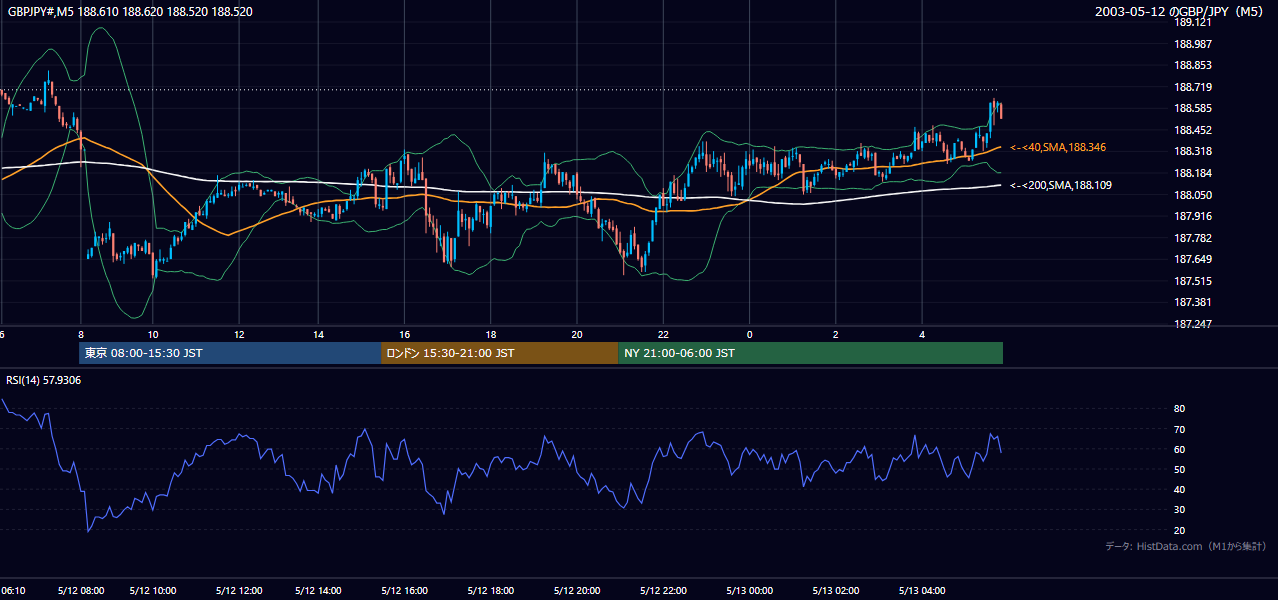
Task: Click RSI scale level 70
Action: (x=1179, y=429)
